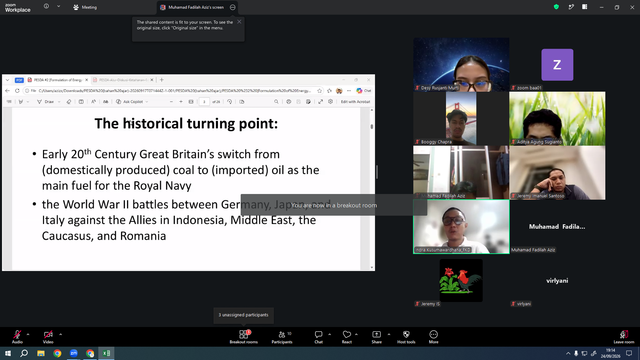
Task: Toggle the view layout icon in title bar
Action: point(584,7)
